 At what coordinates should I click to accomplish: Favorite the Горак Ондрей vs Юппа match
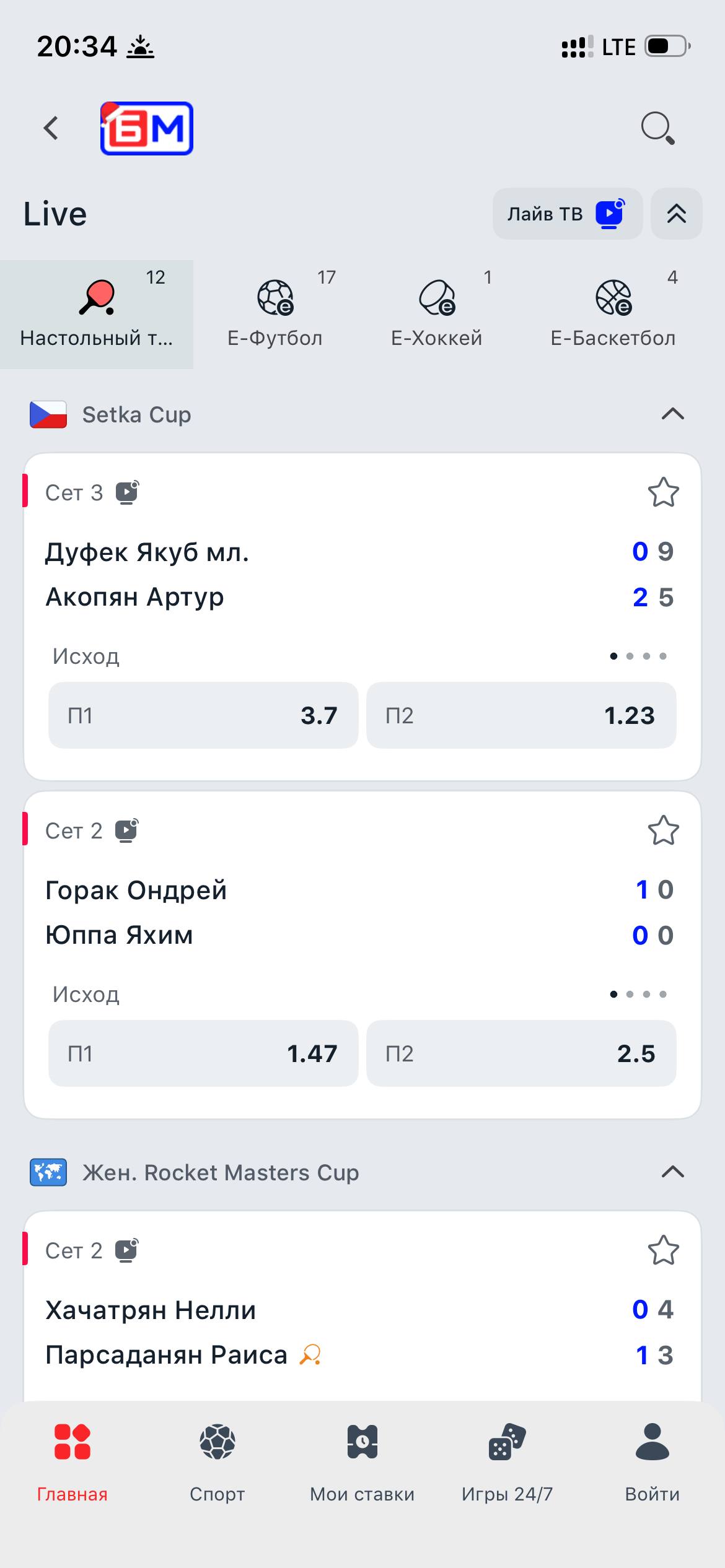coord(663,831)
